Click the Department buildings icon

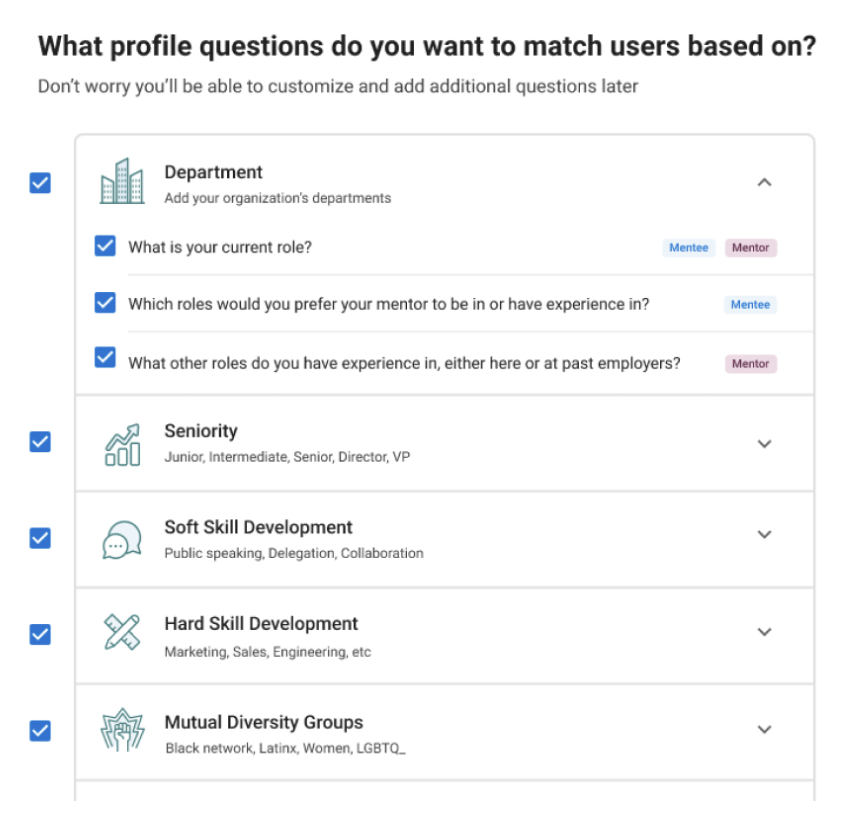tap(122, 182)
